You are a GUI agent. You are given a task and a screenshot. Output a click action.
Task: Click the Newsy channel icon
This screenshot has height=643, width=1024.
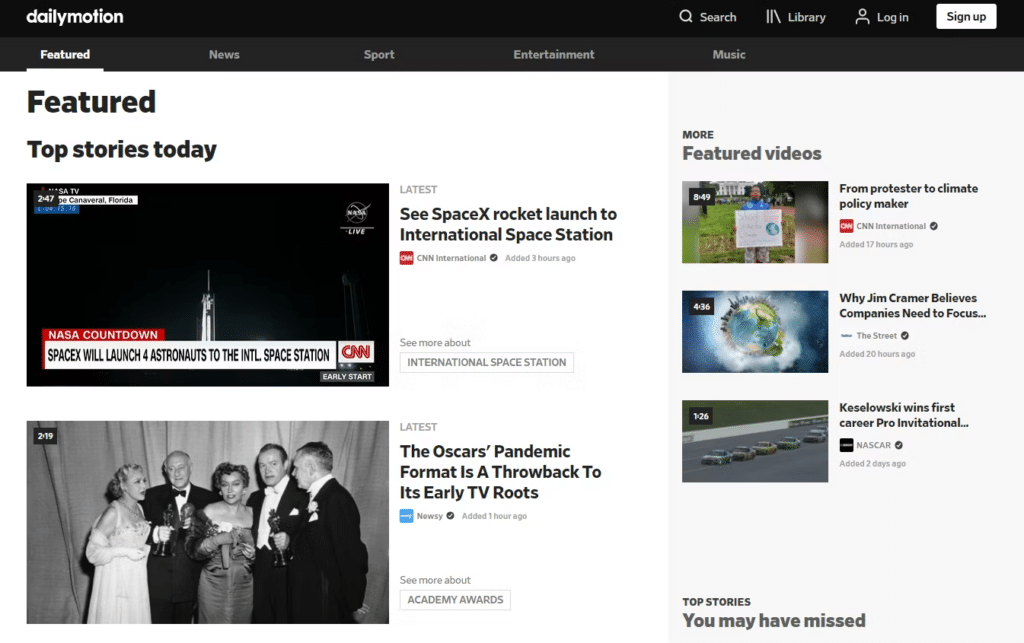(x=406, y=516)
